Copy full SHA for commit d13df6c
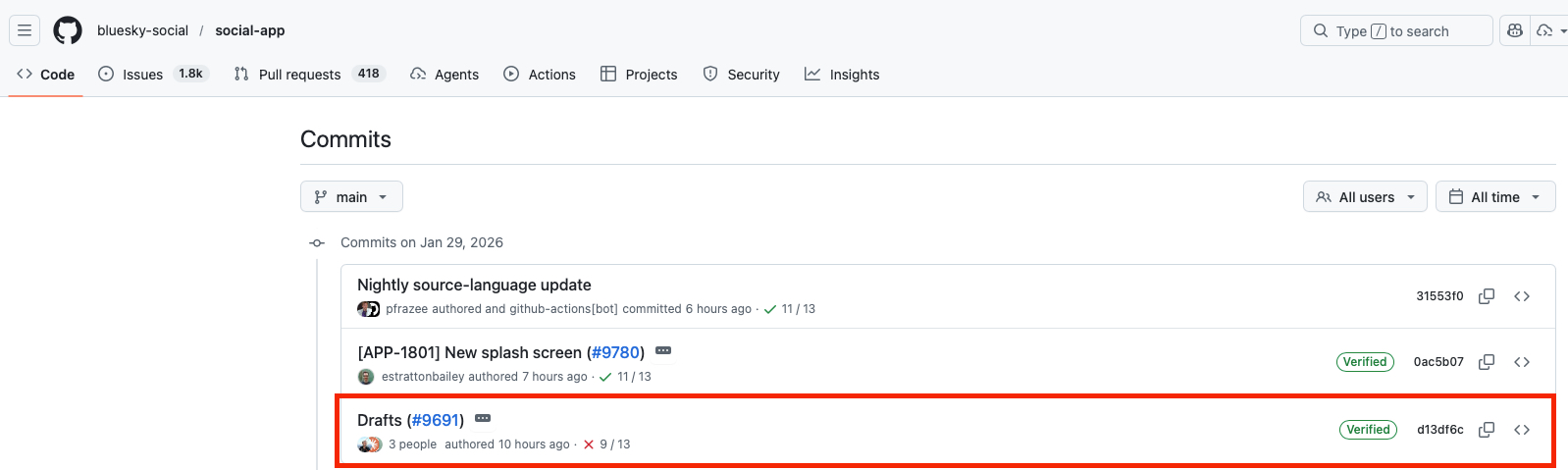 tap(1487, 430)
